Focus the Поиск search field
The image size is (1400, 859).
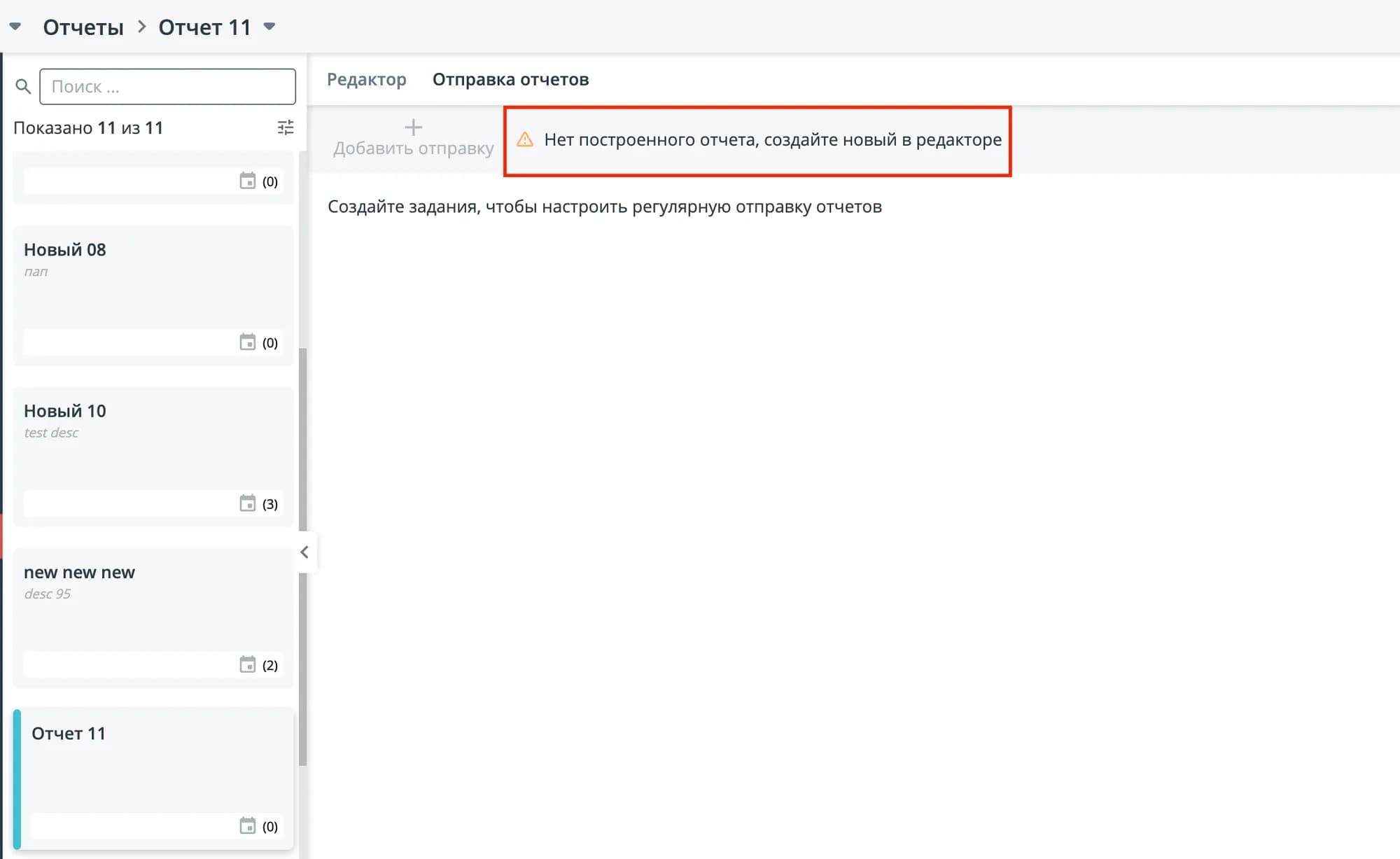coord(168,87)
